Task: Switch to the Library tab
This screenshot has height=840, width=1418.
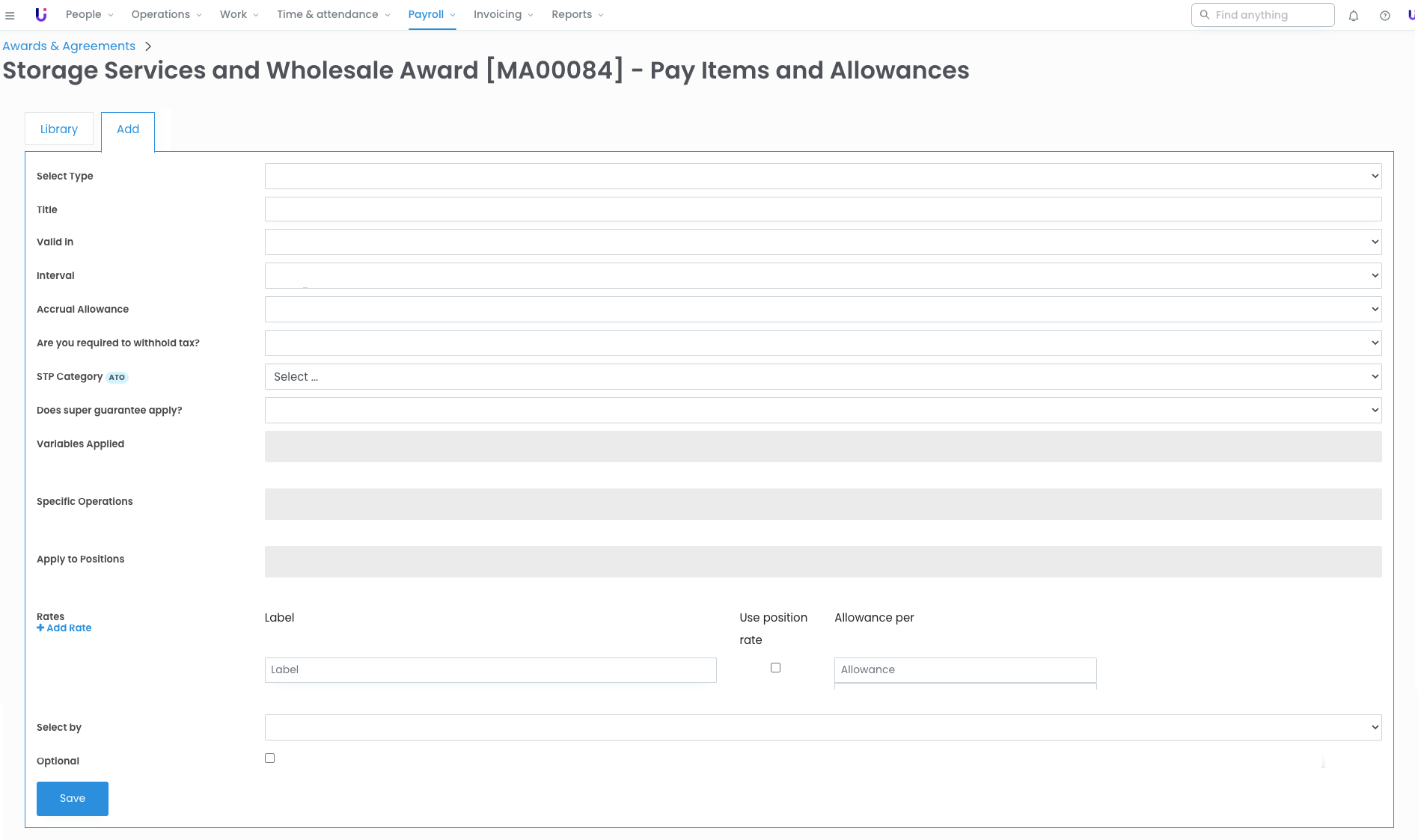Action: [59, 129]
